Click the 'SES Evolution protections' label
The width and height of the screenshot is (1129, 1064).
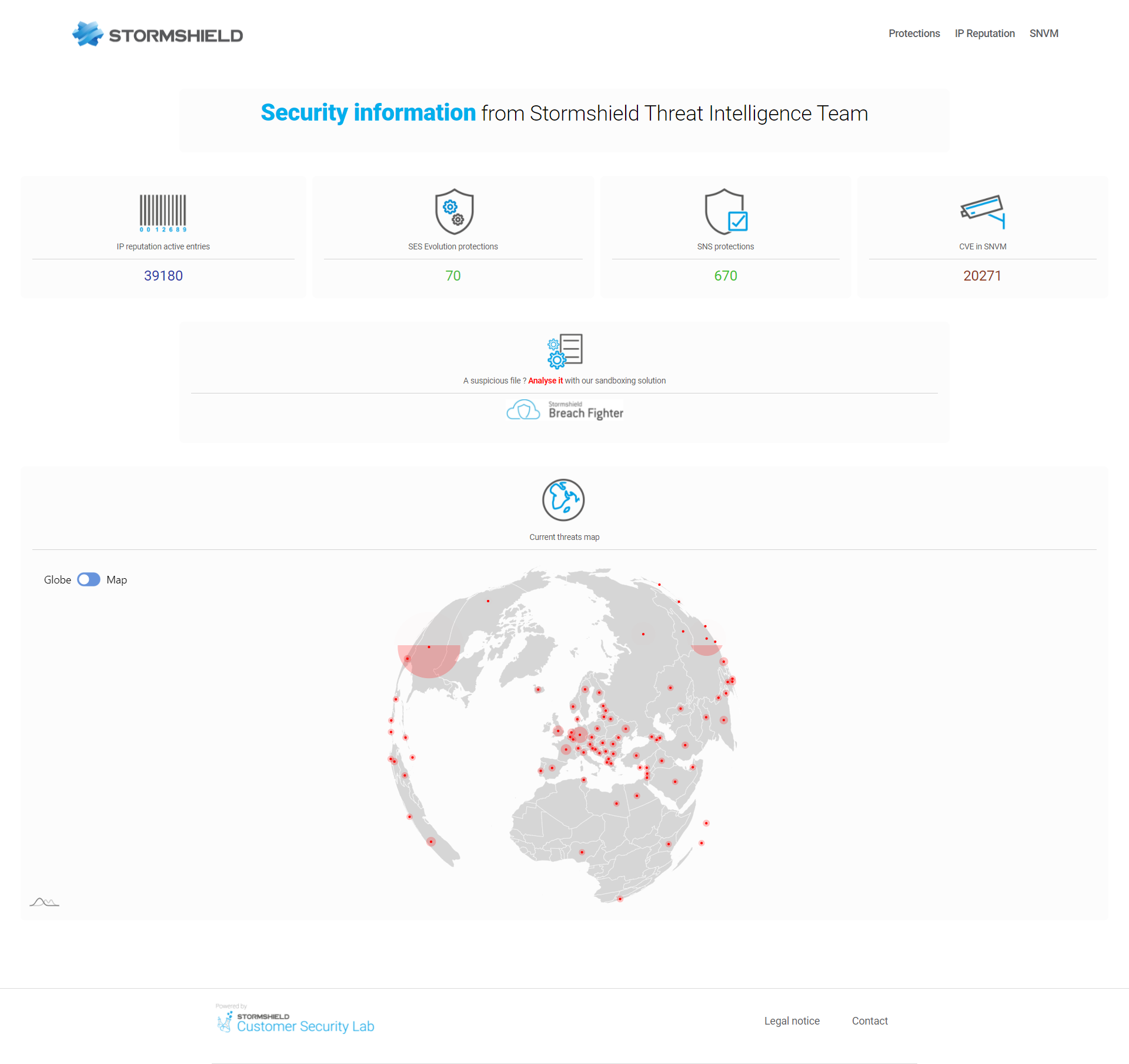[453, 246]
